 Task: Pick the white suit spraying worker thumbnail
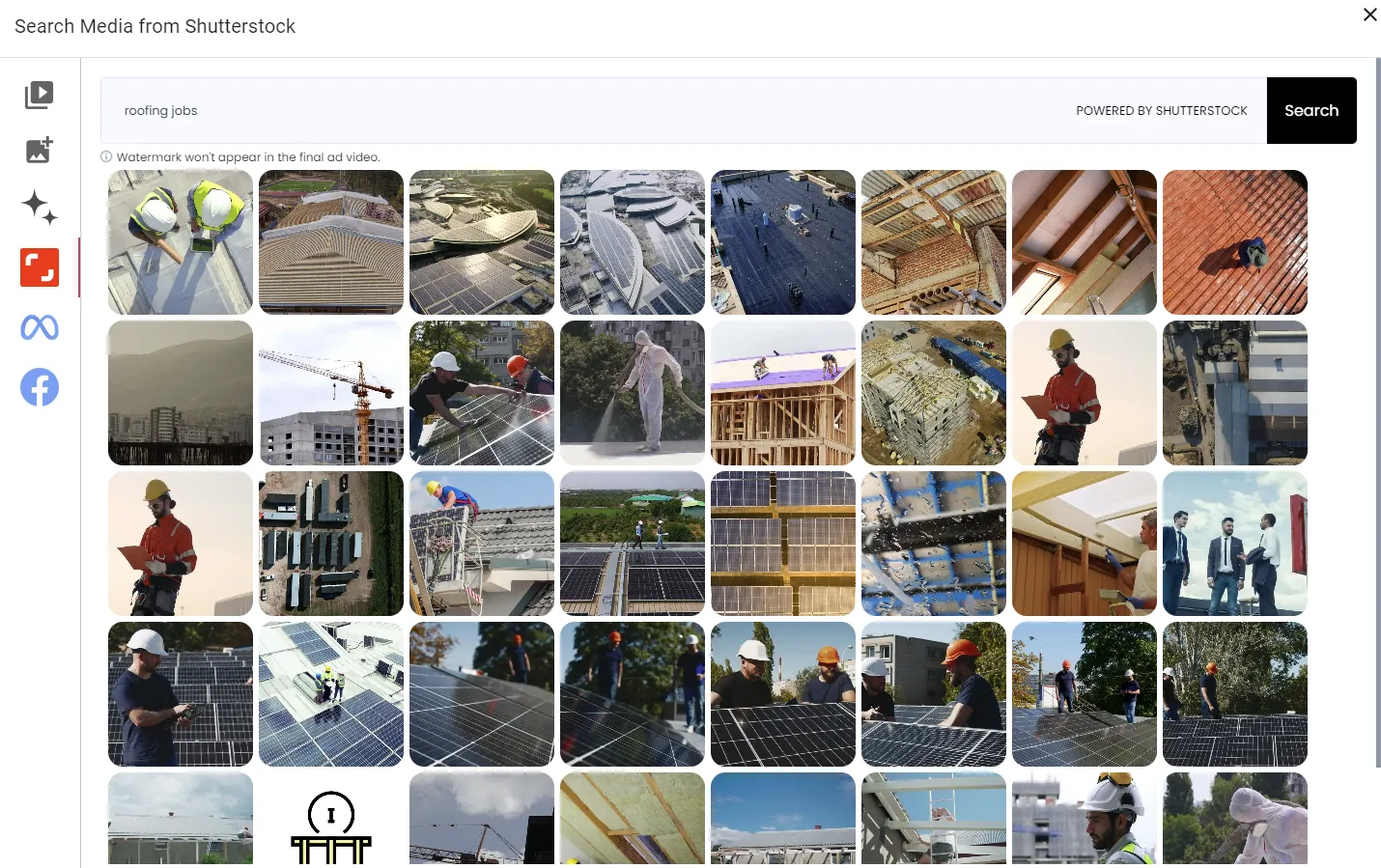633,393
